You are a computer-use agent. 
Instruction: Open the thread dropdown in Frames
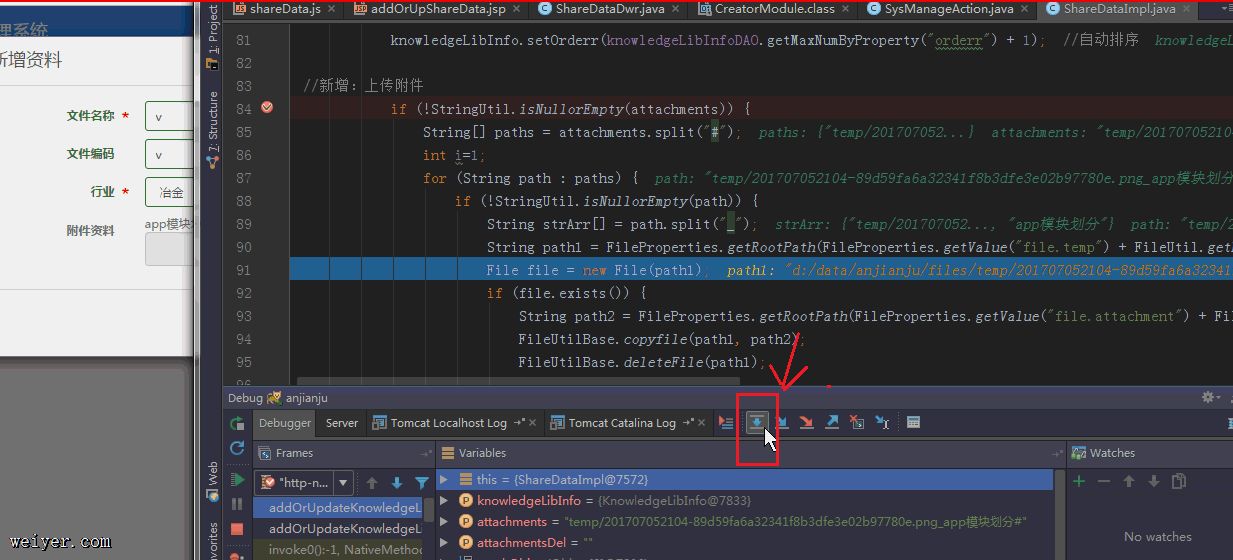343,483
